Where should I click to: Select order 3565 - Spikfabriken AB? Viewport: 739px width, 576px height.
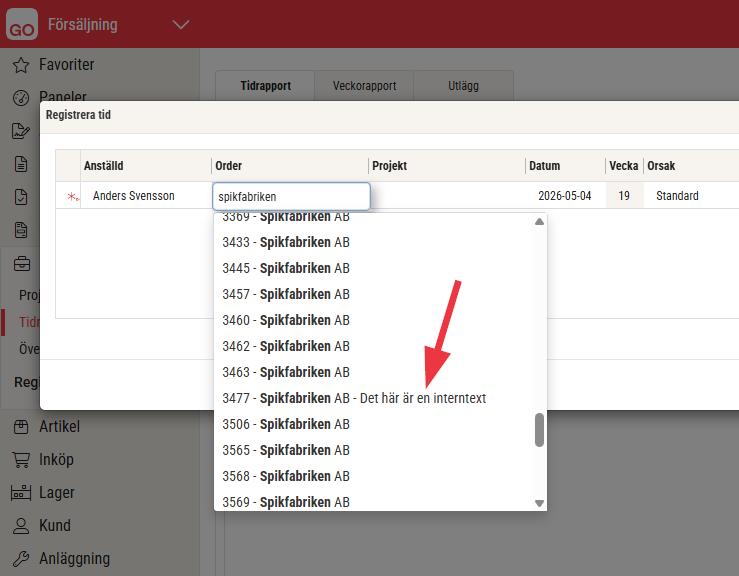pos(373,450)
